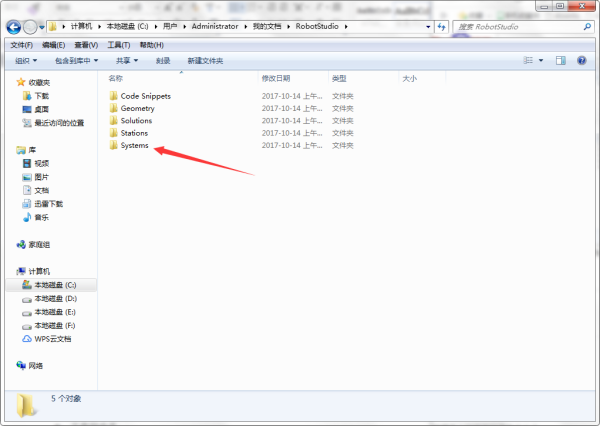Viewport: 600px width, 426px height.
Task: Open 迅雷下载 library in sidebar
Action: click(48, 204)
